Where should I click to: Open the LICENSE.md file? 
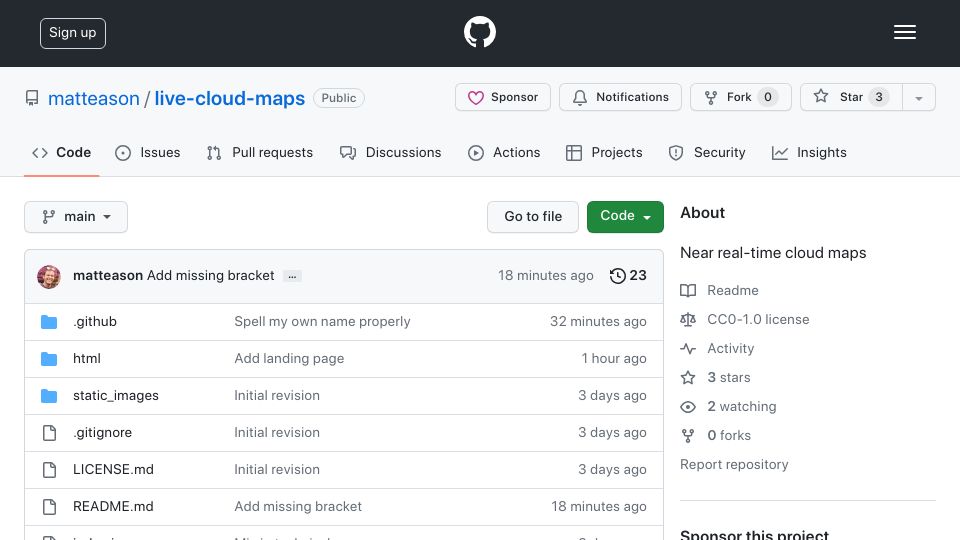(113, 470)
